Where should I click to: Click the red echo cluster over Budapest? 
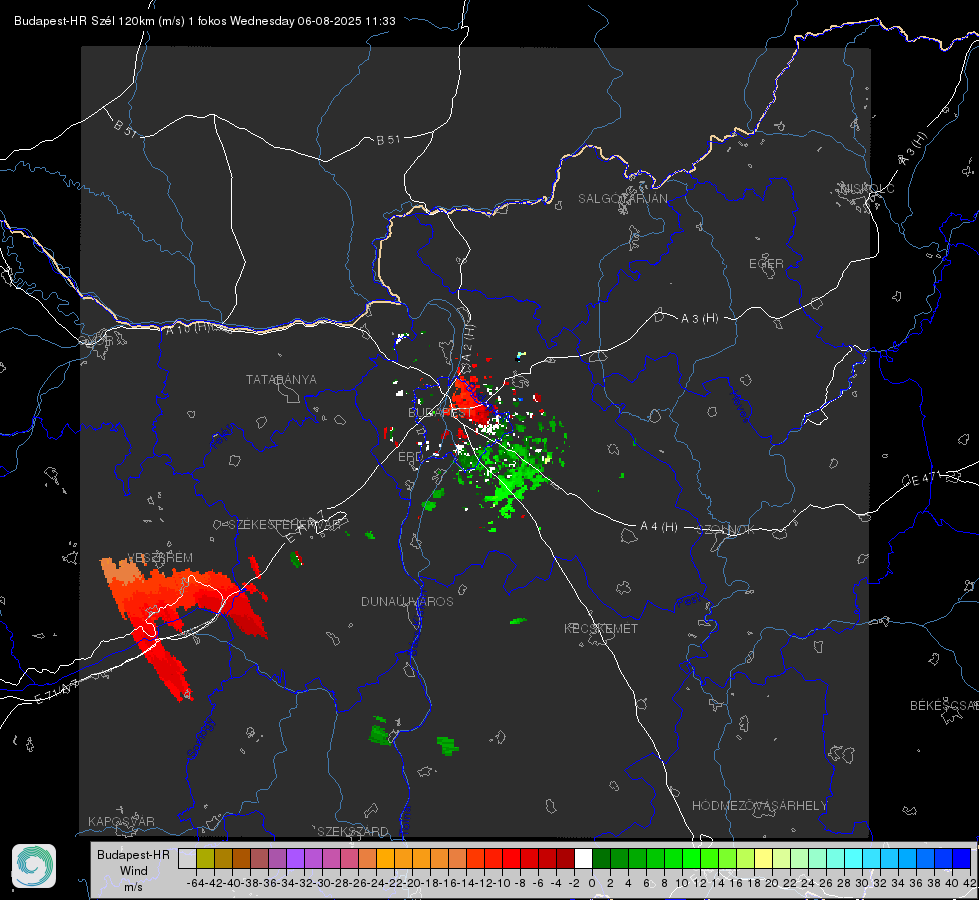coord(471,400)
